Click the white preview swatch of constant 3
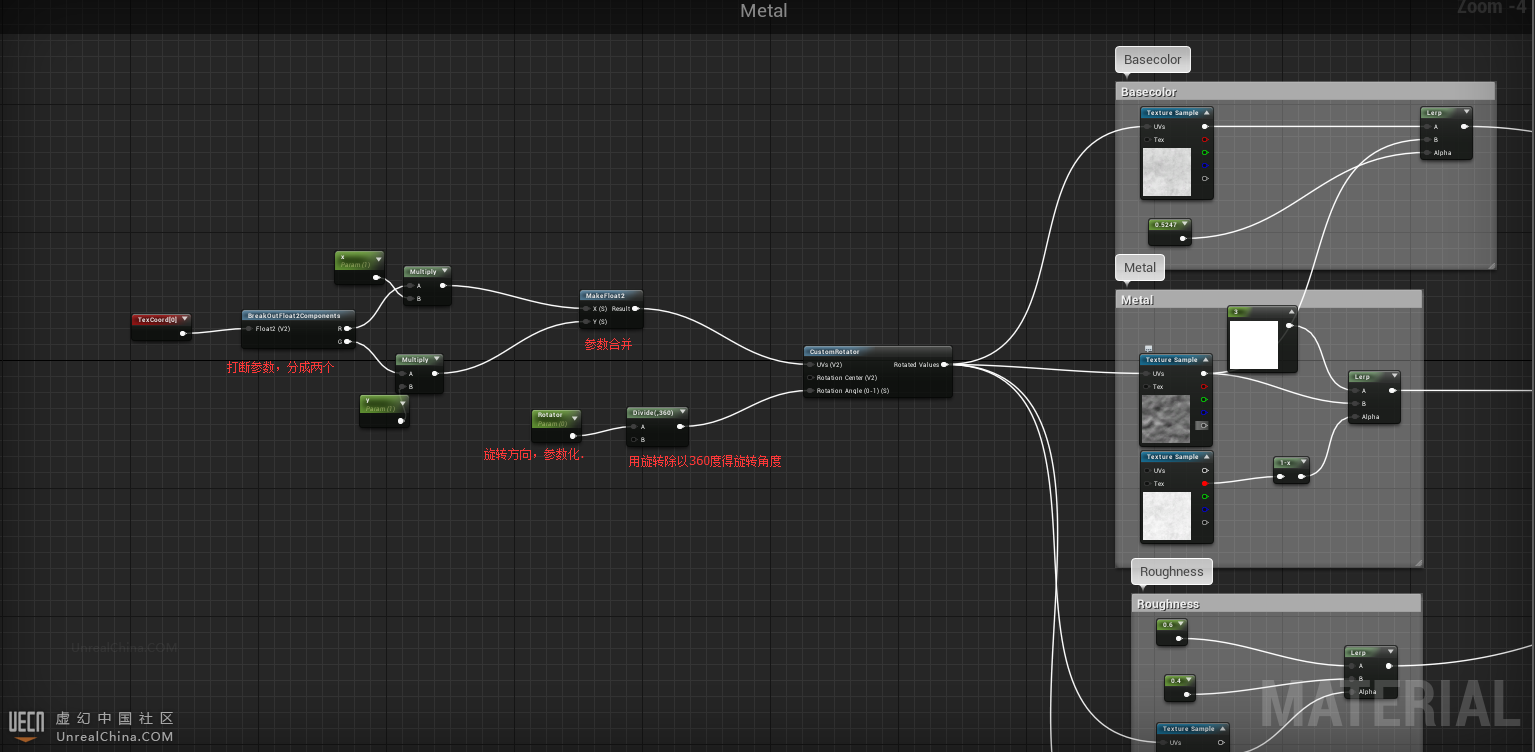Image resolution: width=1535 pixels, height=752 pixels. pyautogui.click(x=1254, y=345)
